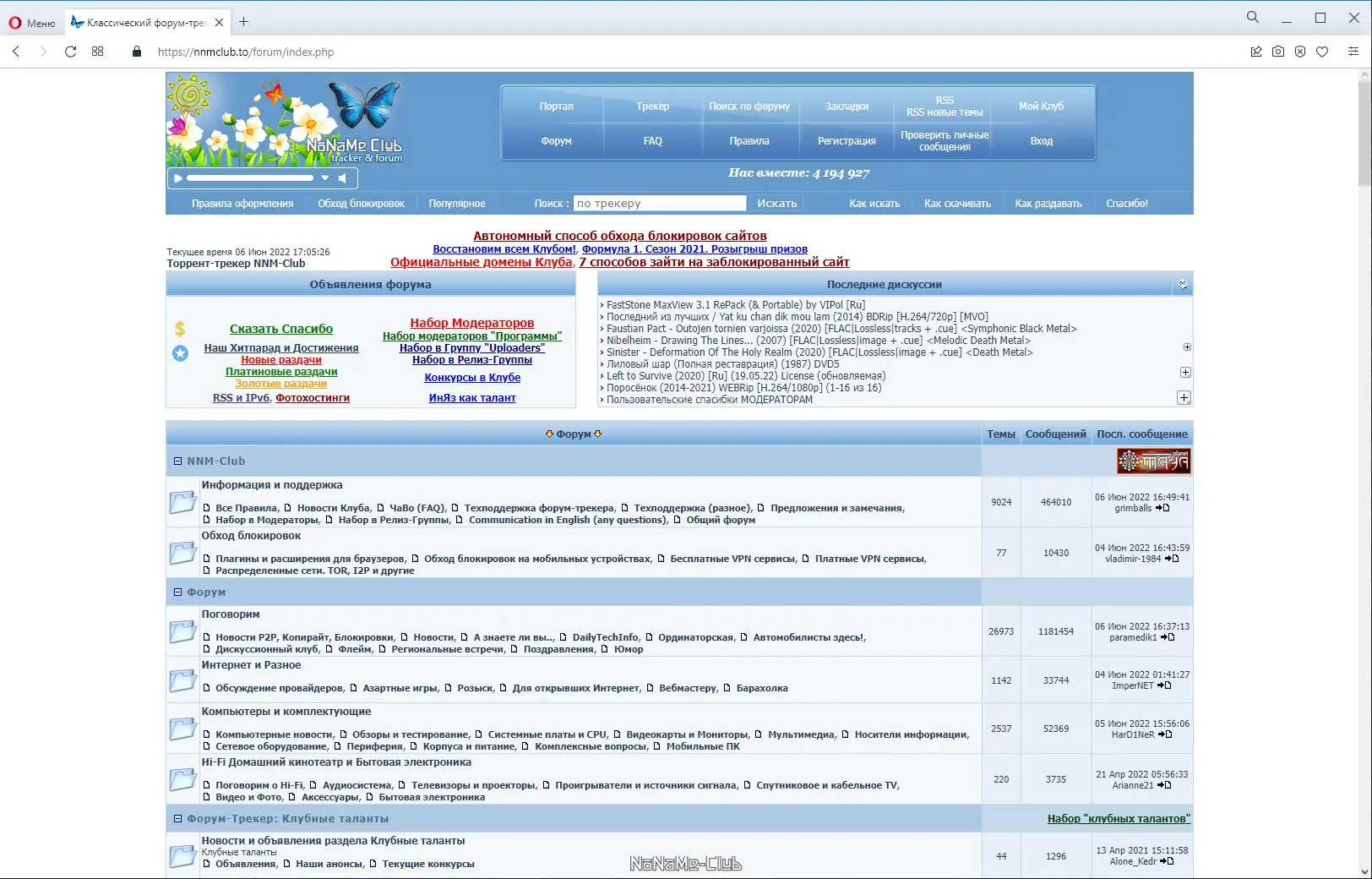The width and height of the screenshot is (1372, 879).
Task: Open the Бесплатные VPN сервисы subforum
Action: pyautogui.click(x=733, y=559)
